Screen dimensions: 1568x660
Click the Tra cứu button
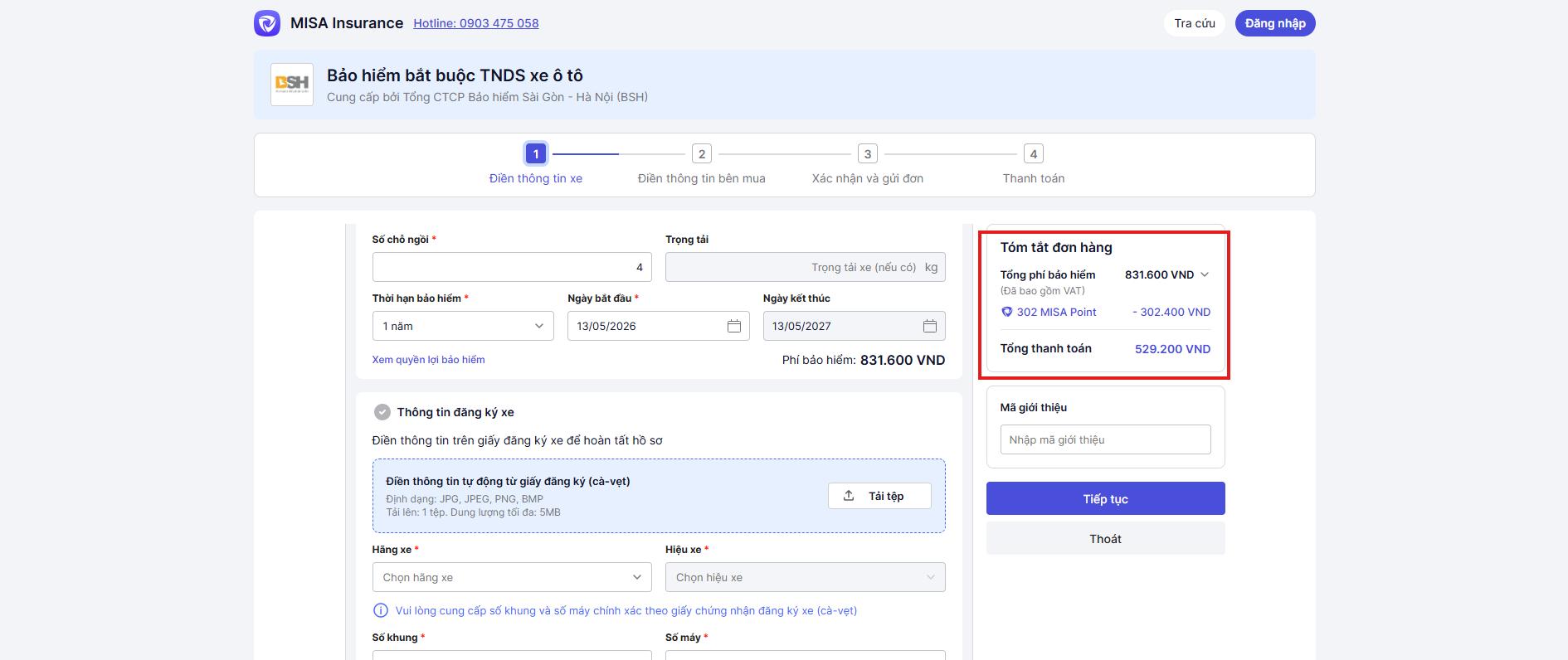[1195, 23]
